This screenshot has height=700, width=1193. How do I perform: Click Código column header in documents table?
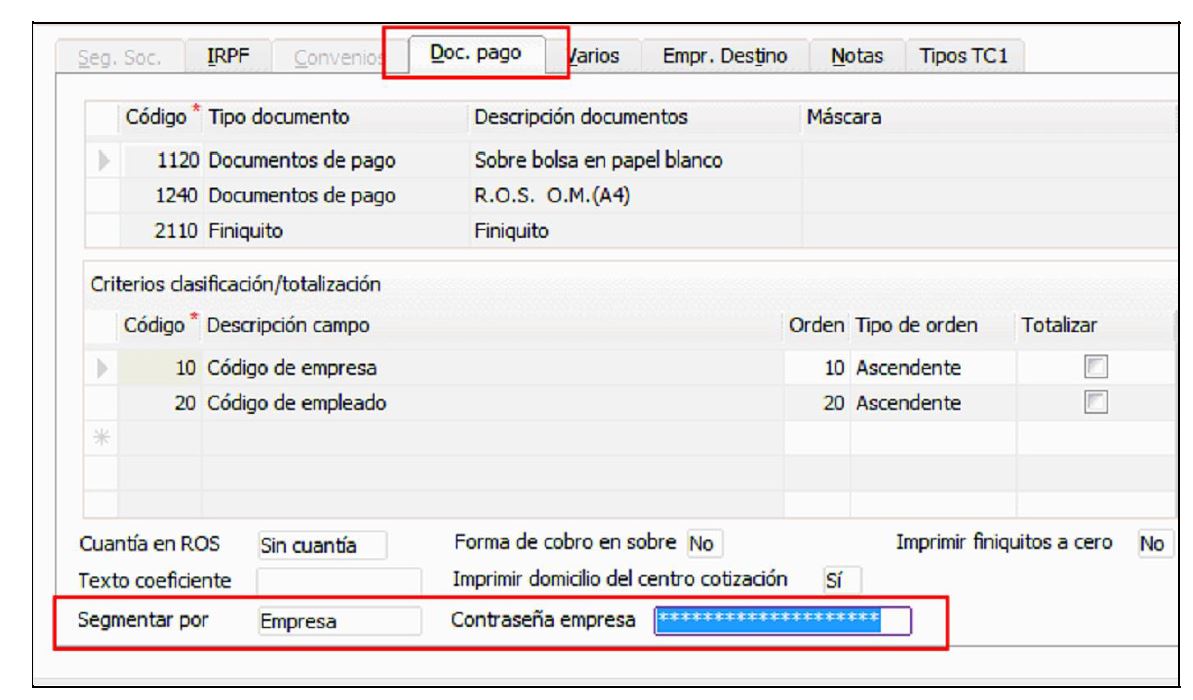(161, 117)
